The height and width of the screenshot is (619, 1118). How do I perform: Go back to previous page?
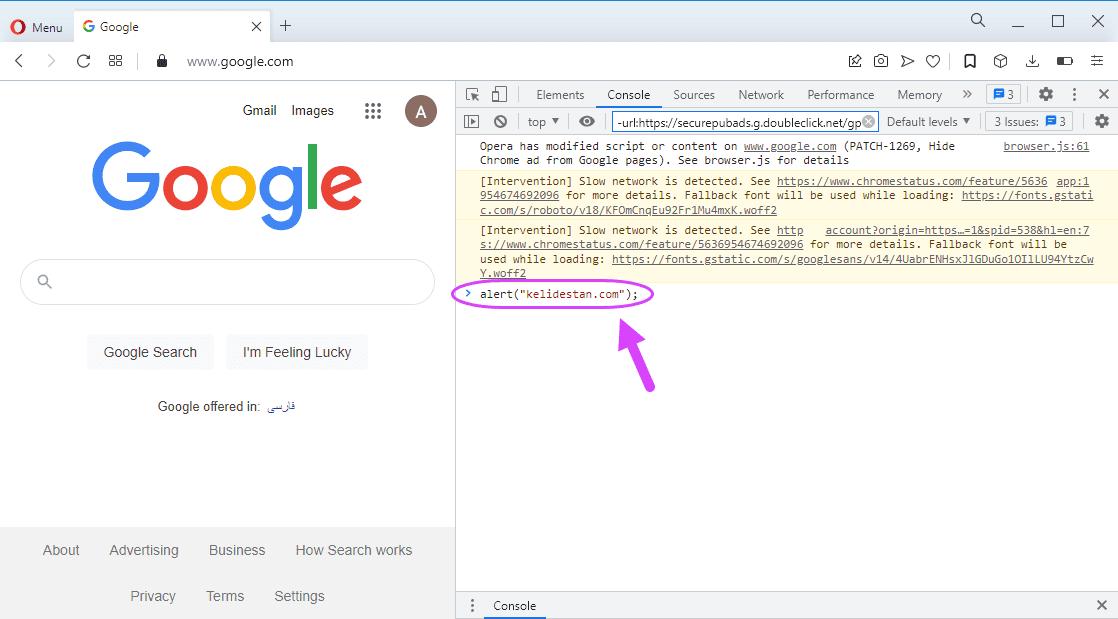click(x=19, y=61)
